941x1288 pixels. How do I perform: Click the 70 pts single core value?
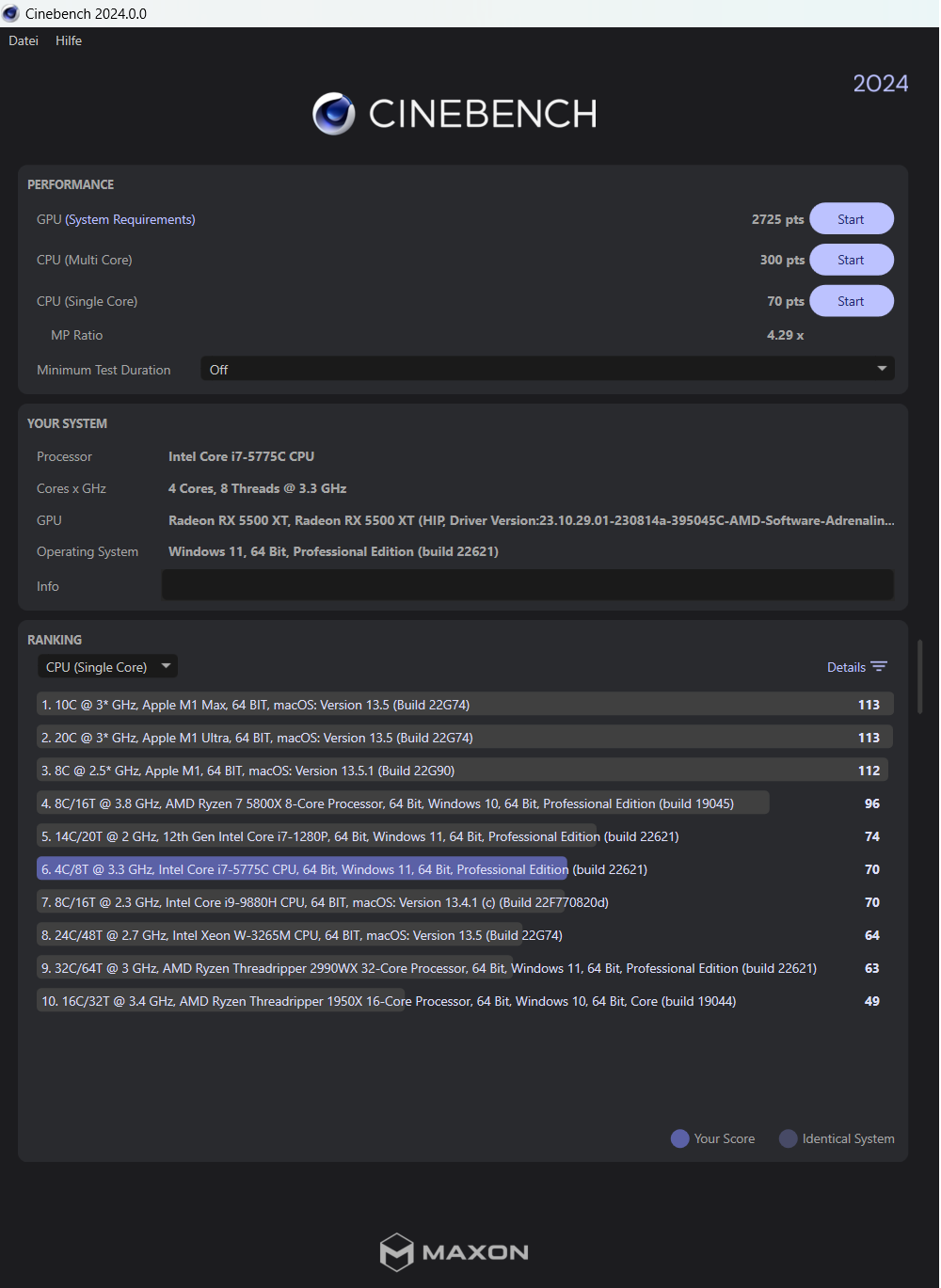(786, 301)
